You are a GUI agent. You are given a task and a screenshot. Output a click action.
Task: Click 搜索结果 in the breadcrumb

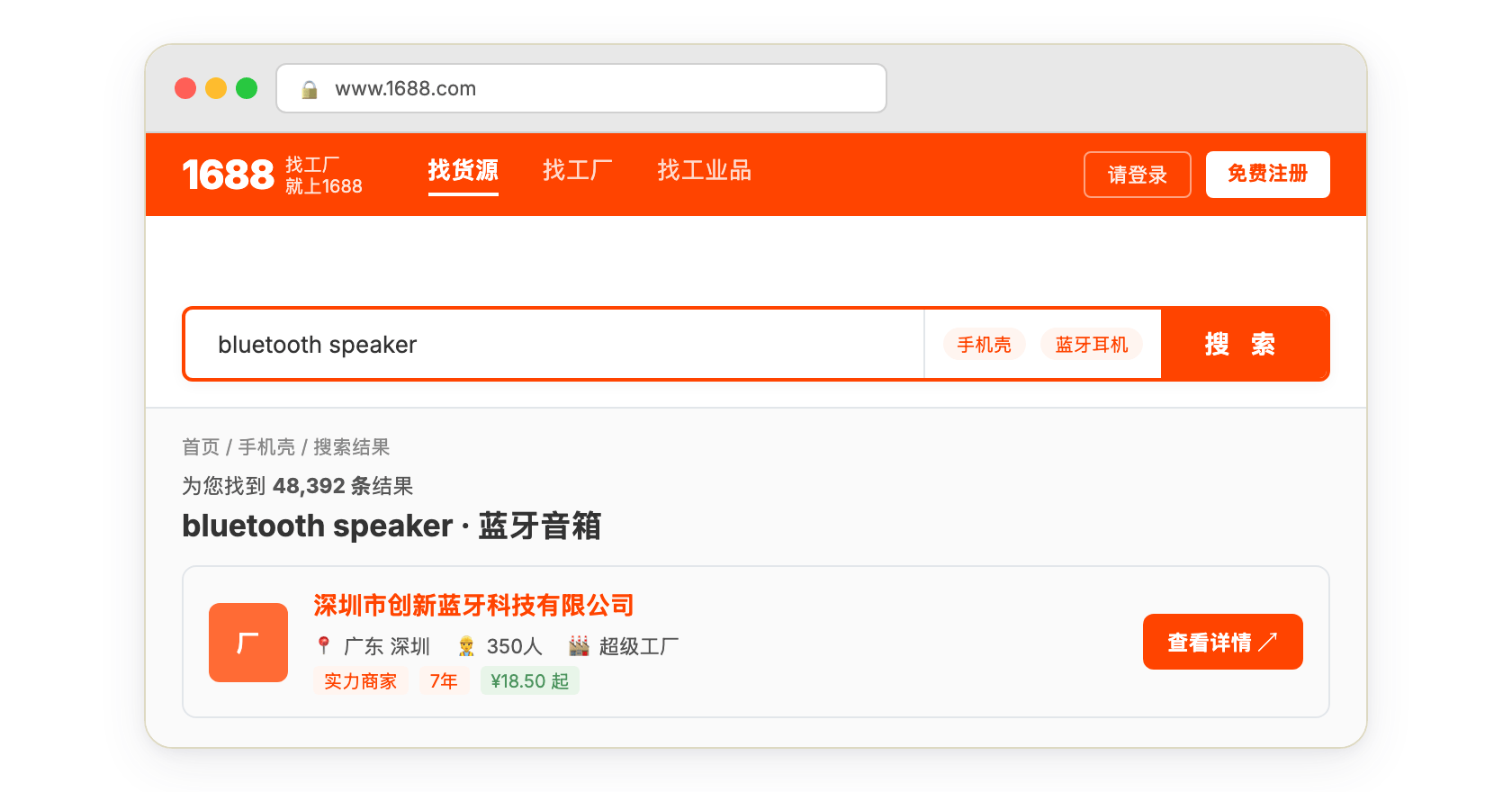click(x=351, y=447)
